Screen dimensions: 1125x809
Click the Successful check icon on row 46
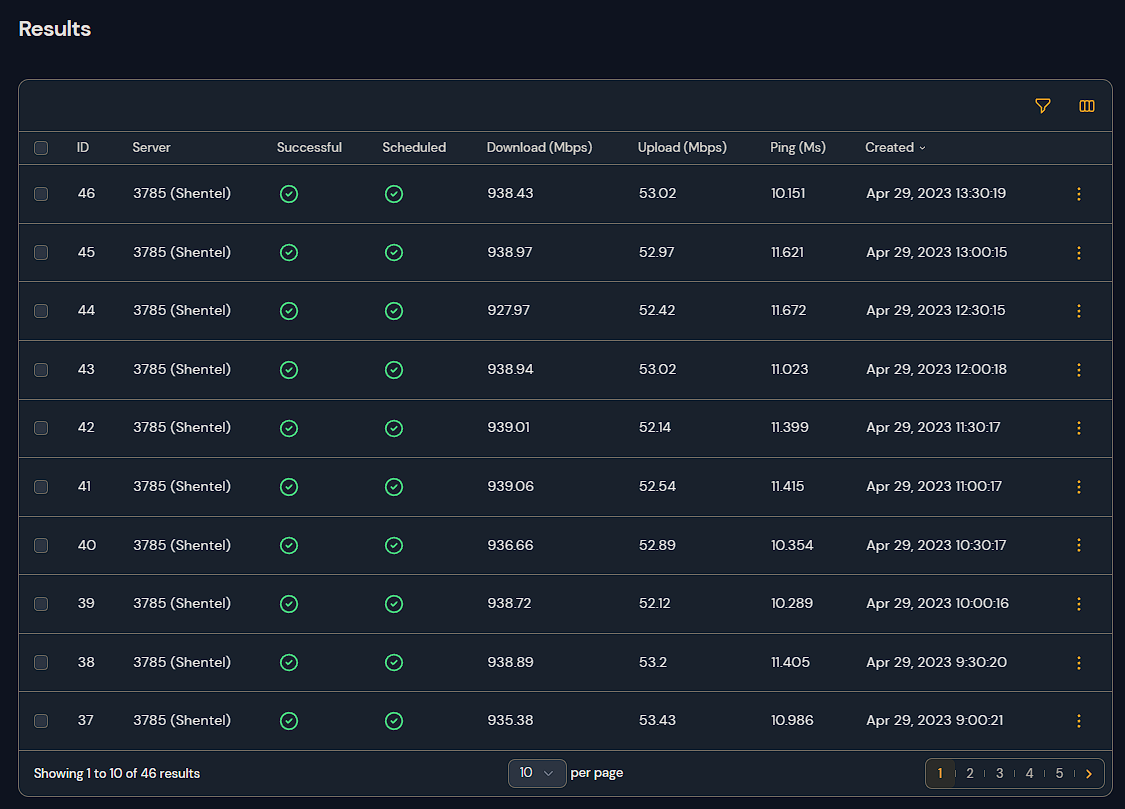click(x=289, y=194)
